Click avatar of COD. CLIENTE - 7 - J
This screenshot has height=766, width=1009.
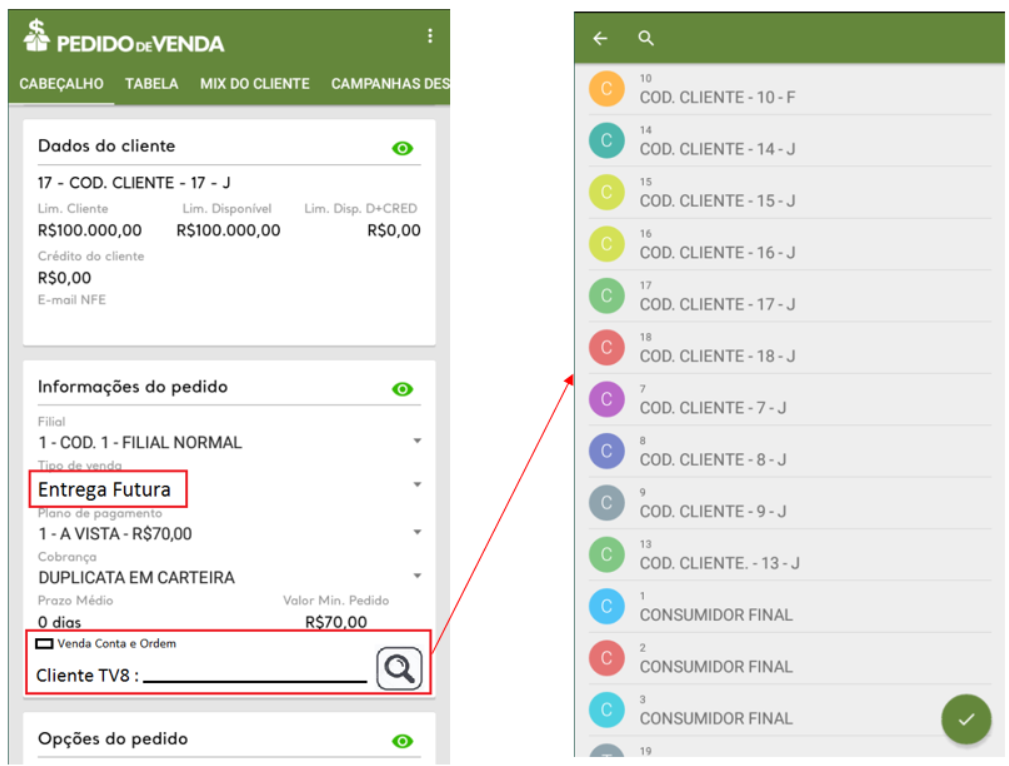(x=606, y=399)
